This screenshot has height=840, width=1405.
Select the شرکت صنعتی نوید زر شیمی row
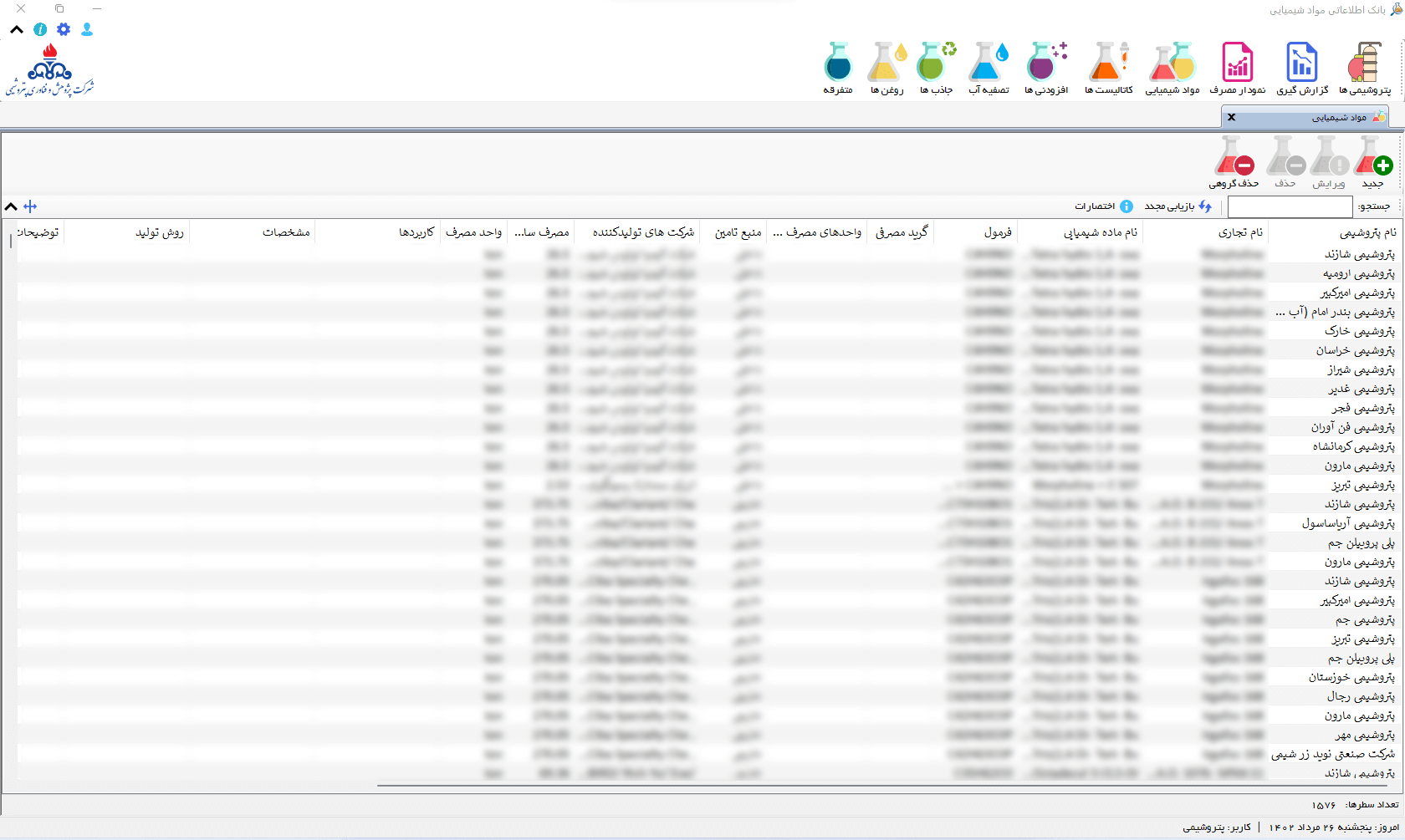(x=709, y=754)
